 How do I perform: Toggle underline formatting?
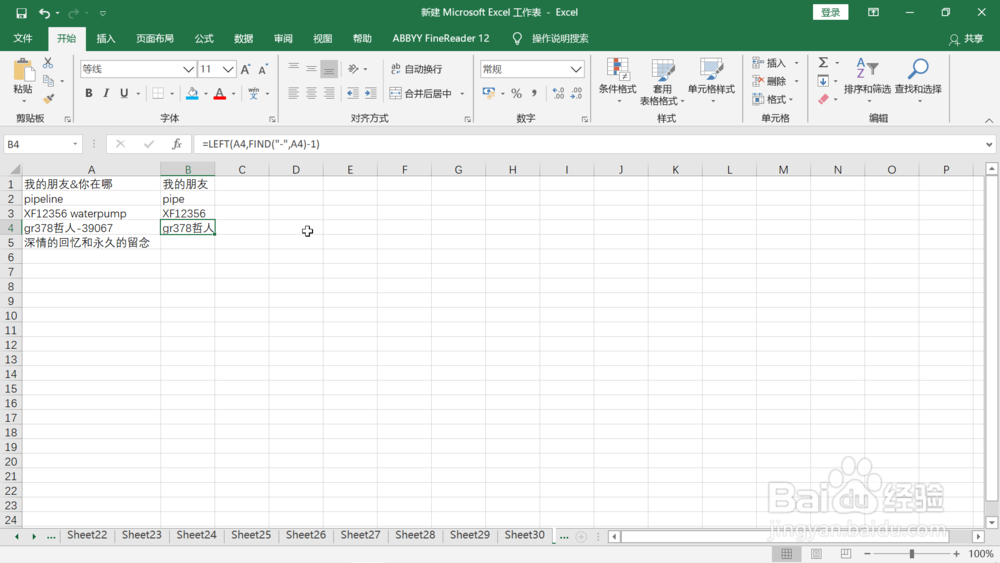124,94
